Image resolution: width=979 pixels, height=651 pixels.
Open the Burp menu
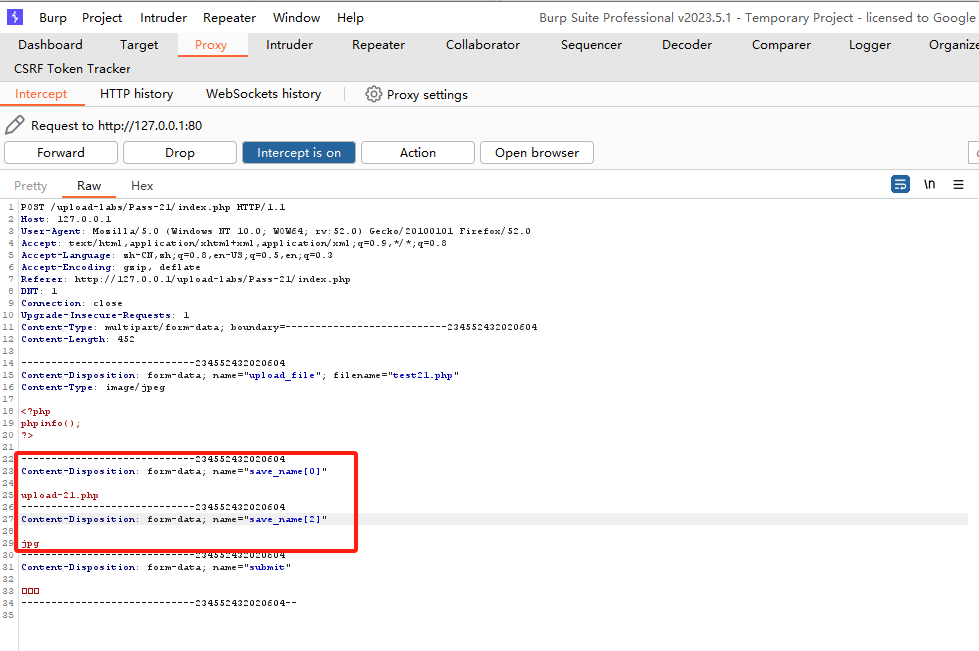tap(53, 17)
